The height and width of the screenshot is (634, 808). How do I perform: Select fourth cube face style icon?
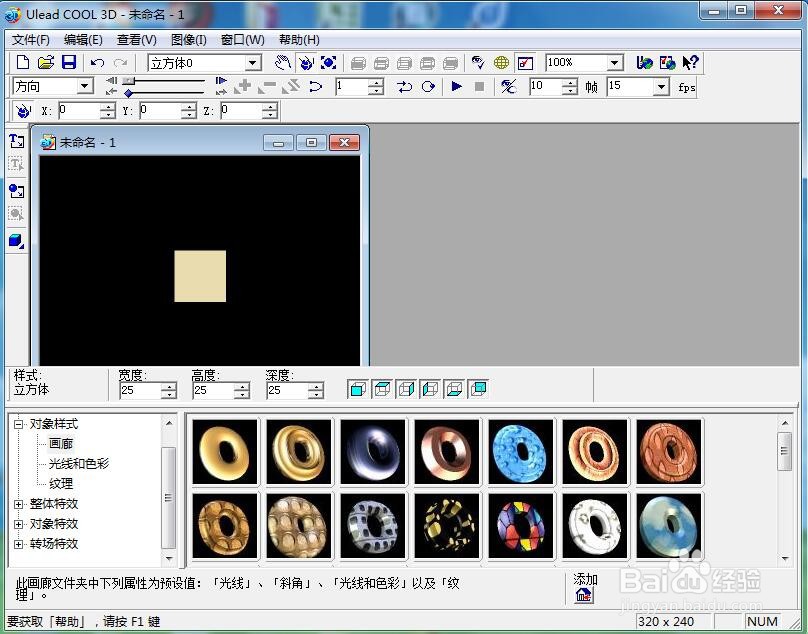coord(430,389)
